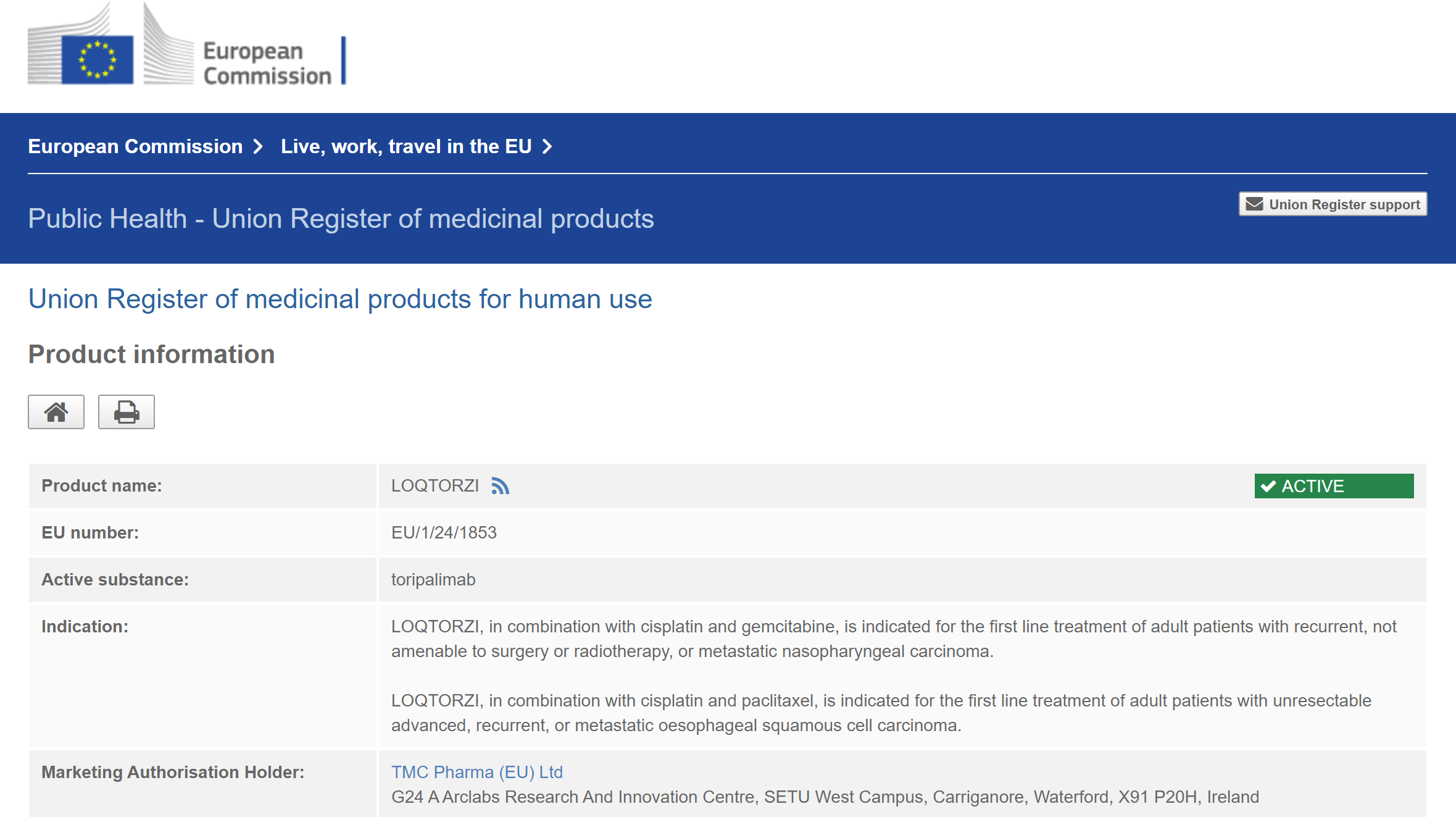Open the European Commission breadcrumb link
The width and height of the screenshot is (1456, 817).
[x=135, y=146]
